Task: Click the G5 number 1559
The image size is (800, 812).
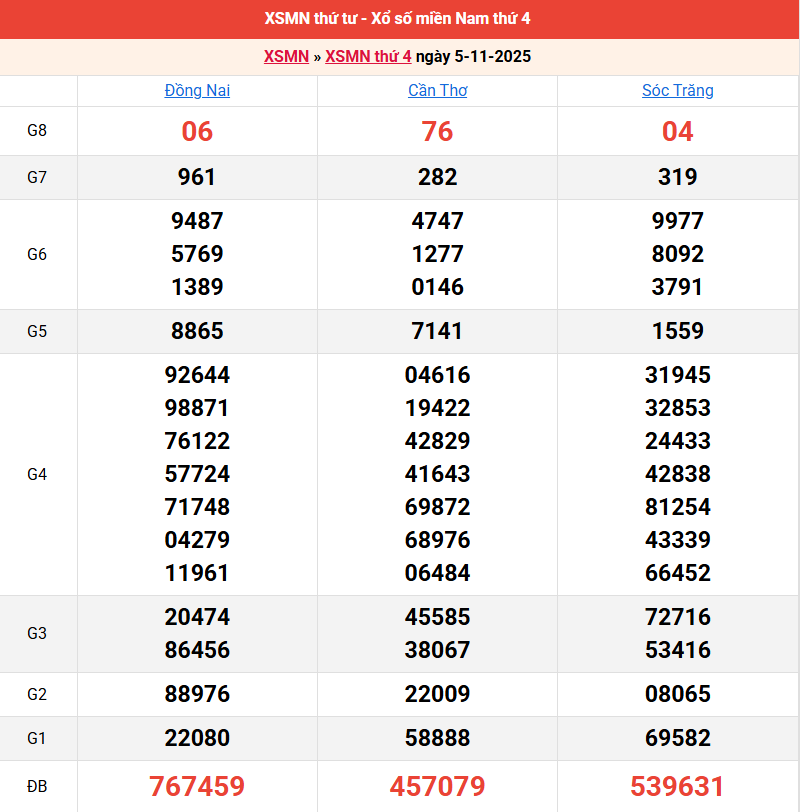Action: (677, 331)
